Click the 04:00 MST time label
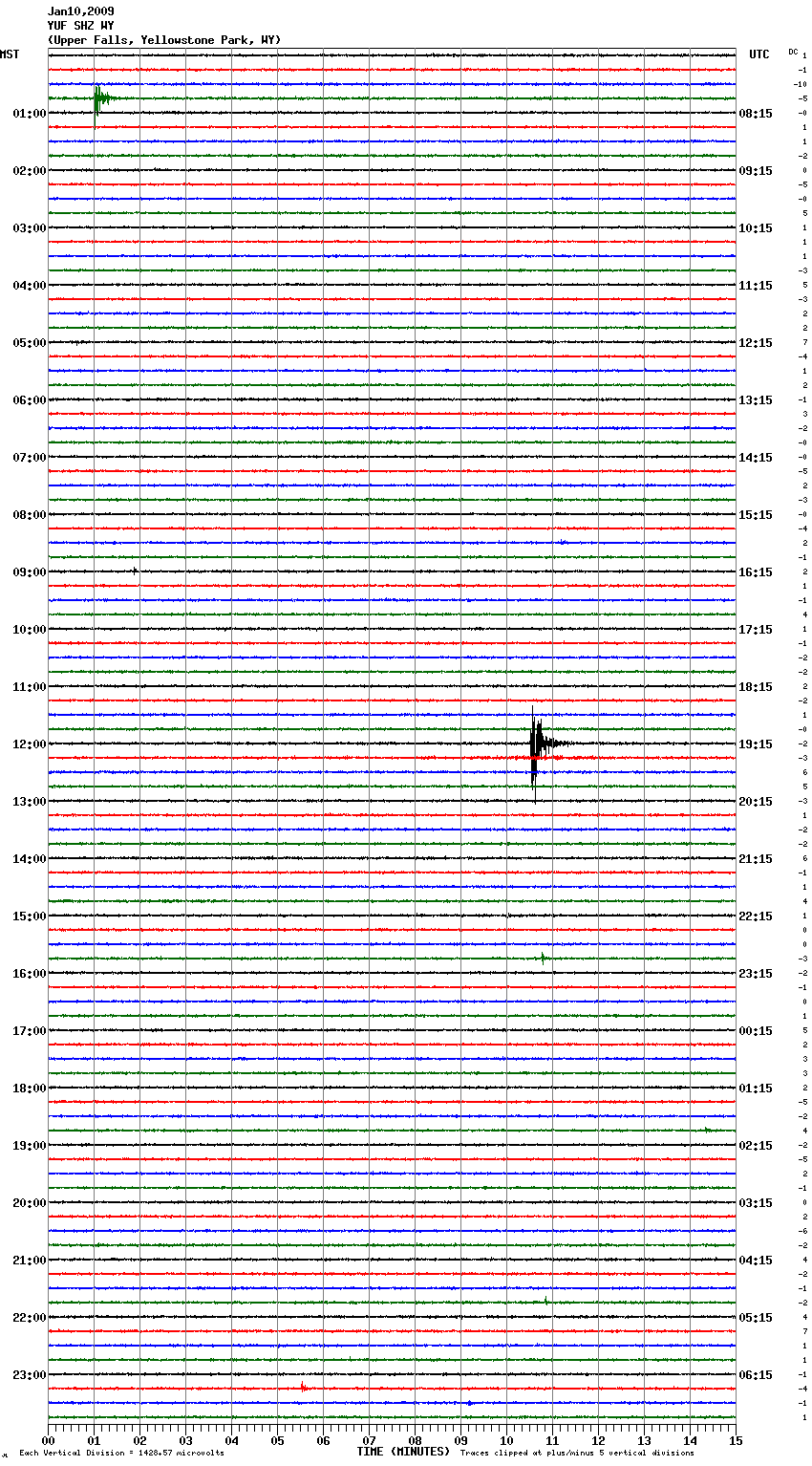The height and width of the screenshot is (1466, 812). 30,286
